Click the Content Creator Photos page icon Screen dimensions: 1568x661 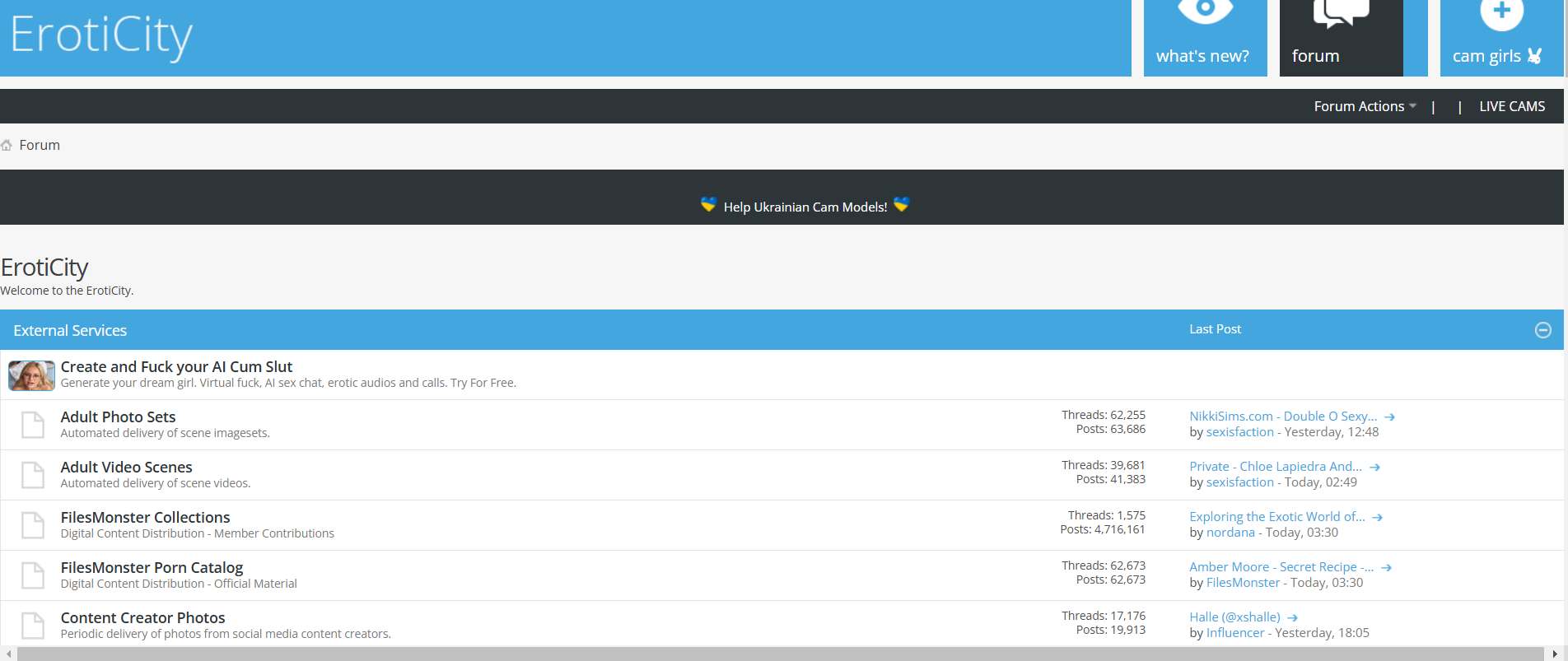pyautogui.click(x=32, y=626)
